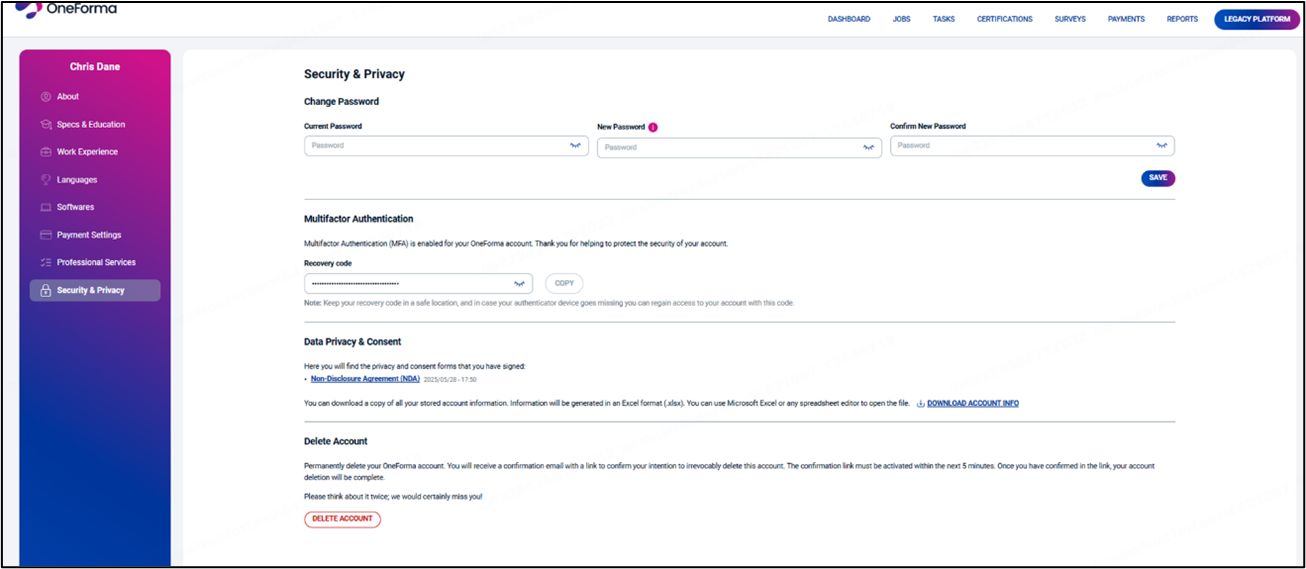Click the red Delete Account button

click(342, 519)
